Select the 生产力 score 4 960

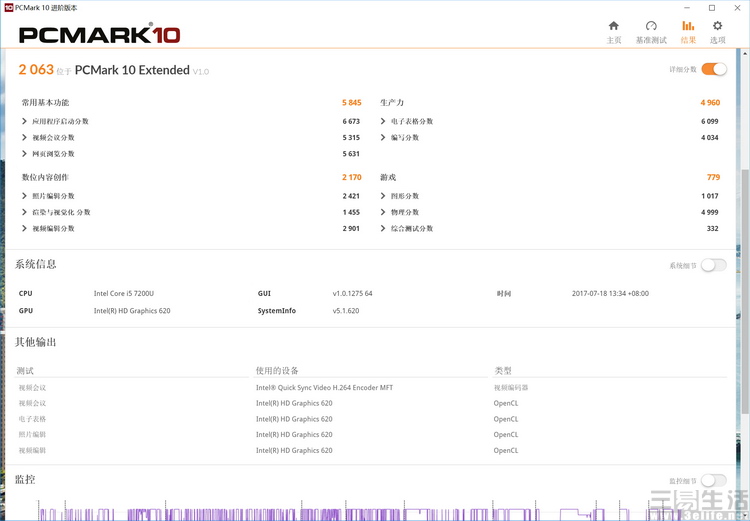coord(710,102)
